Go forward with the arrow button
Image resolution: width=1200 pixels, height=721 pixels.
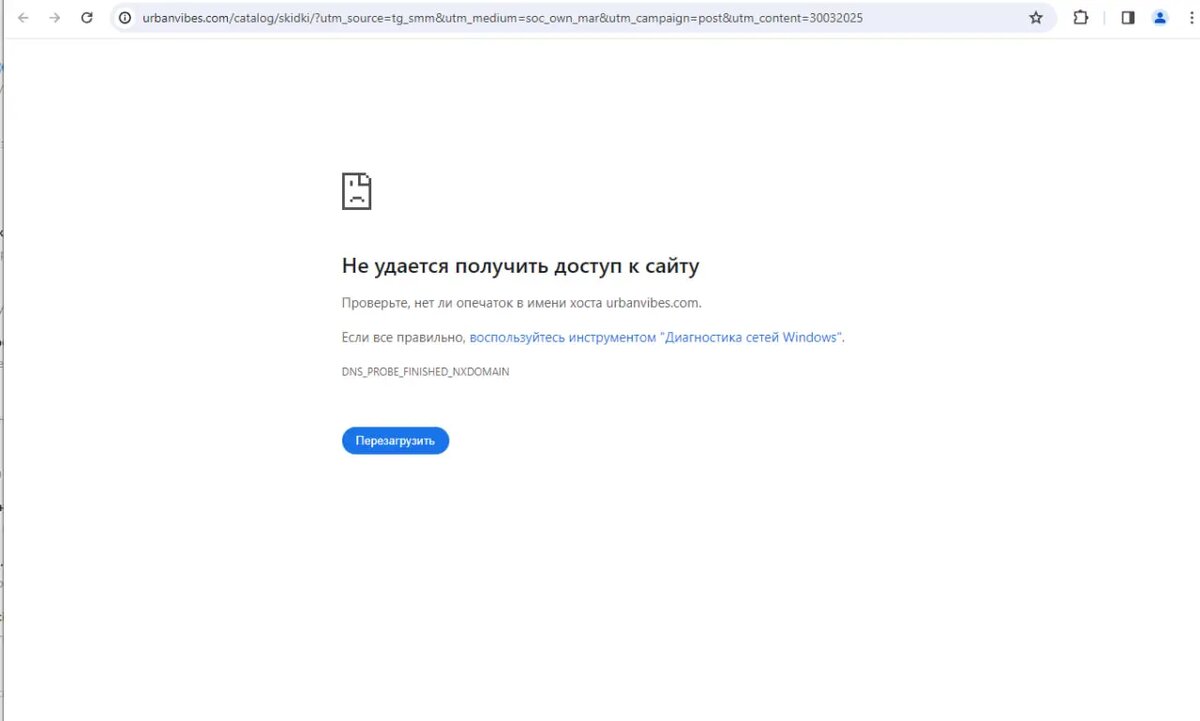pos(55,18)
